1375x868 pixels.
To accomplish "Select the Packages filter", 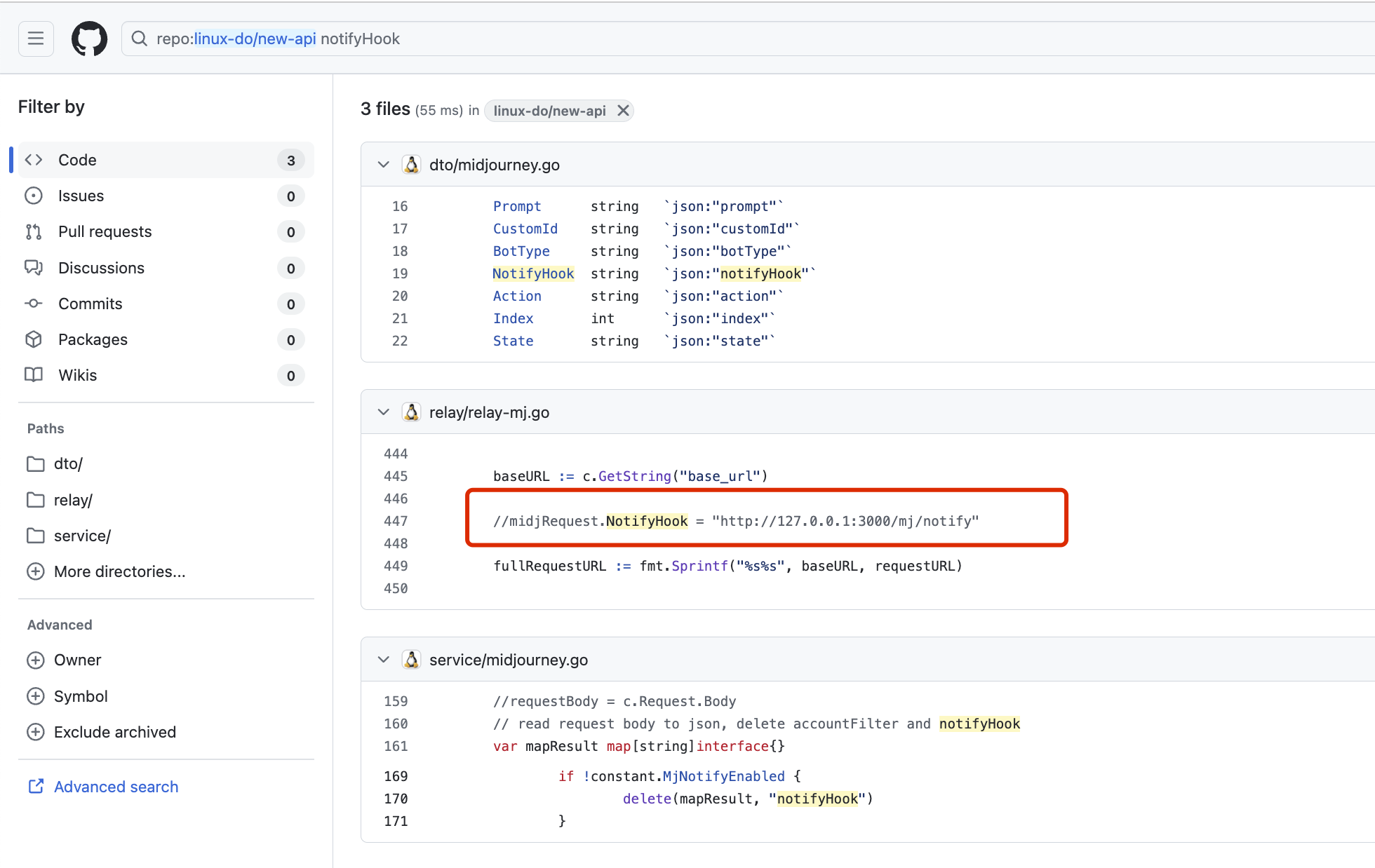I will pos(163,339).
